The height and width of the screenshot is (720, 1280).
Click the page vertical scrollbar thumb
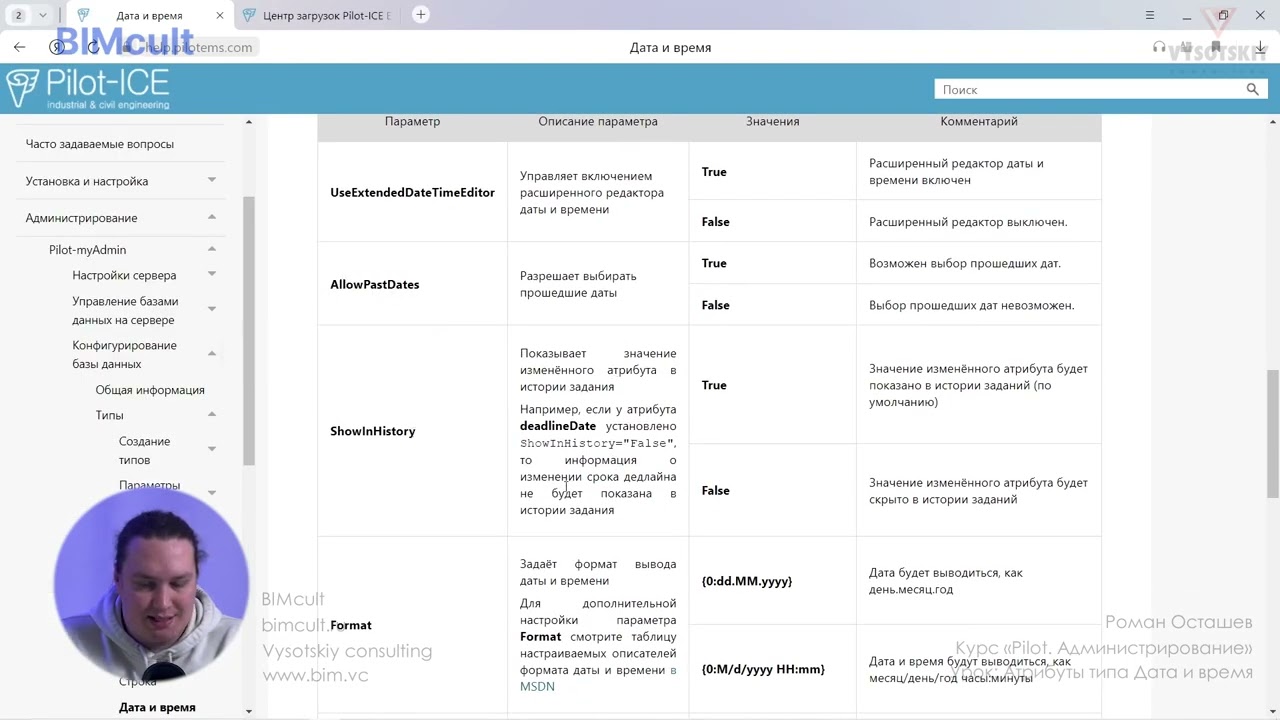tap(1273, 433)
